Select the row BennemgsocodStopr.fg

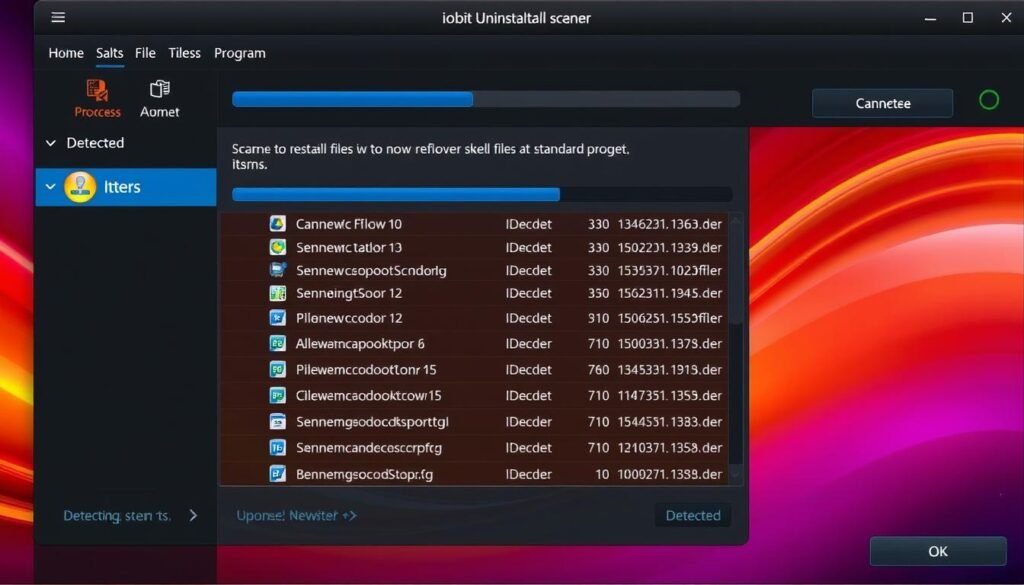tap(474, 474)
